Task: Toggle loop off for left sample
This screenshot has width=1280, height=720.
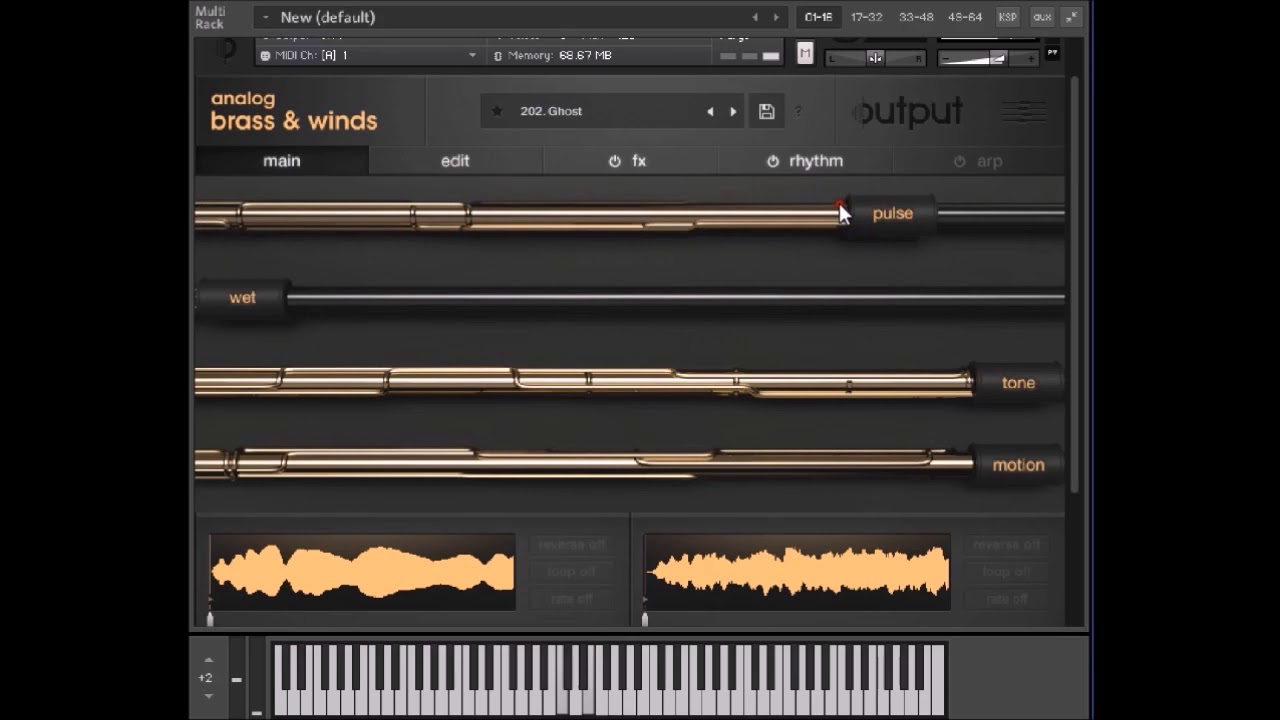Action: 572,572
